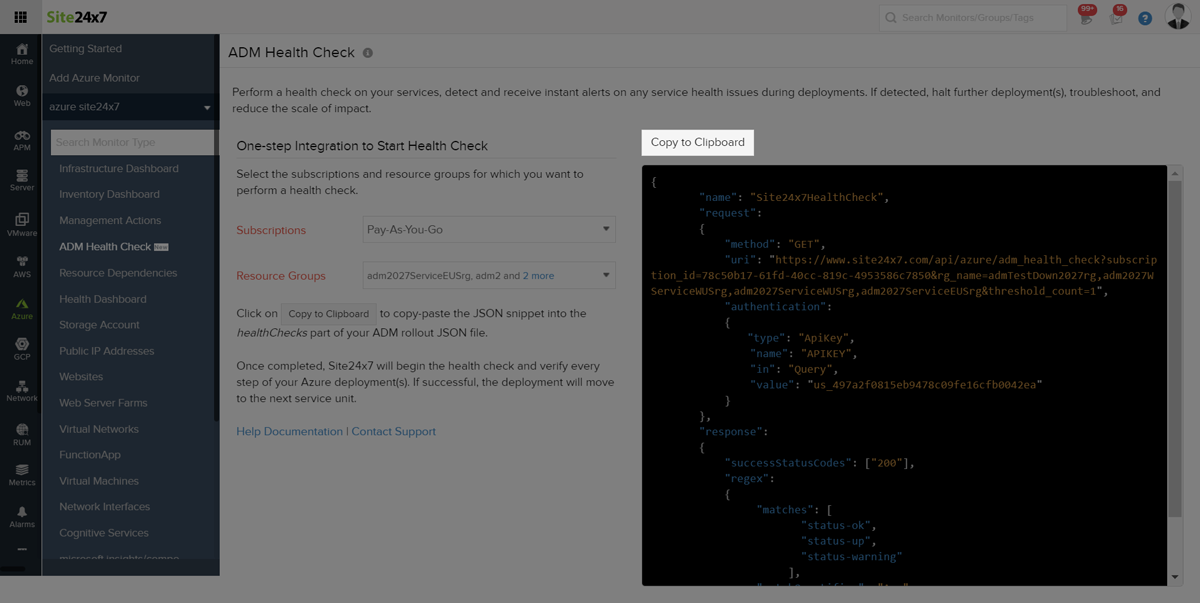Click the highlighted Copy to Clipboard button
Viewport: 1200px width, 603px height.
(x=697, y=142)
